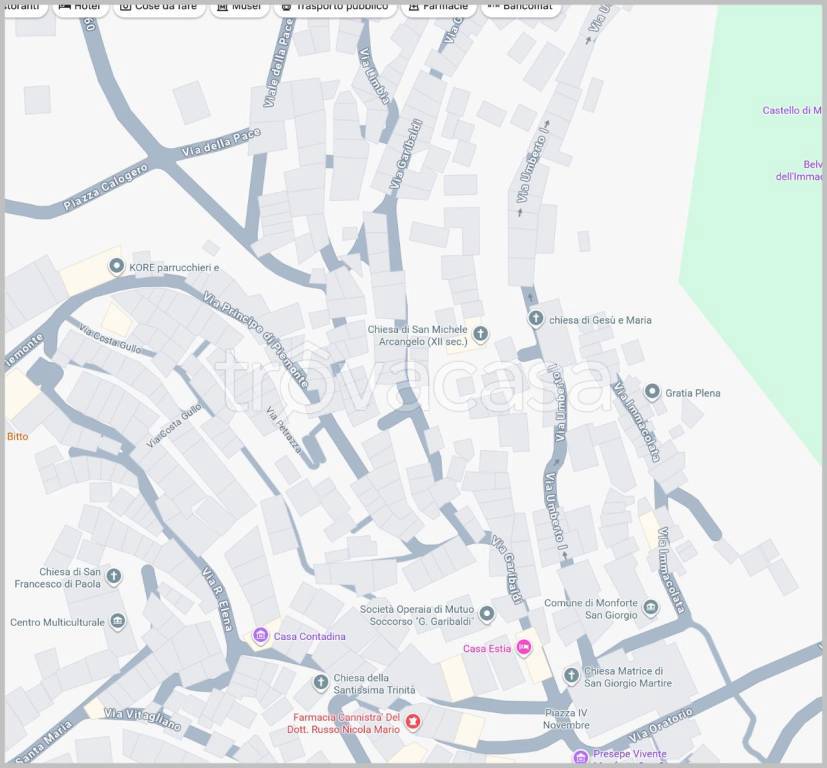Select the chiesa di Gesù e Maria label
This screenshot has width=827, height=768.
click(600, 320)
